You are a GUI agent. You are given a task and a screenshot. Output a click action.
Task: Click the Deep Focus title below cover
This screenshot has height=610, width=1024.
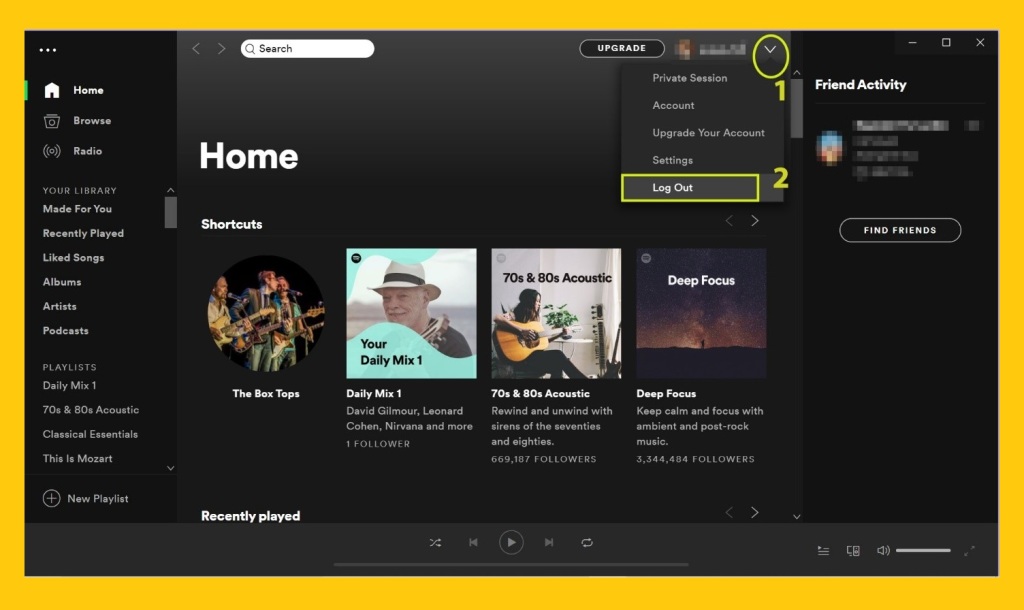point(666,394)
